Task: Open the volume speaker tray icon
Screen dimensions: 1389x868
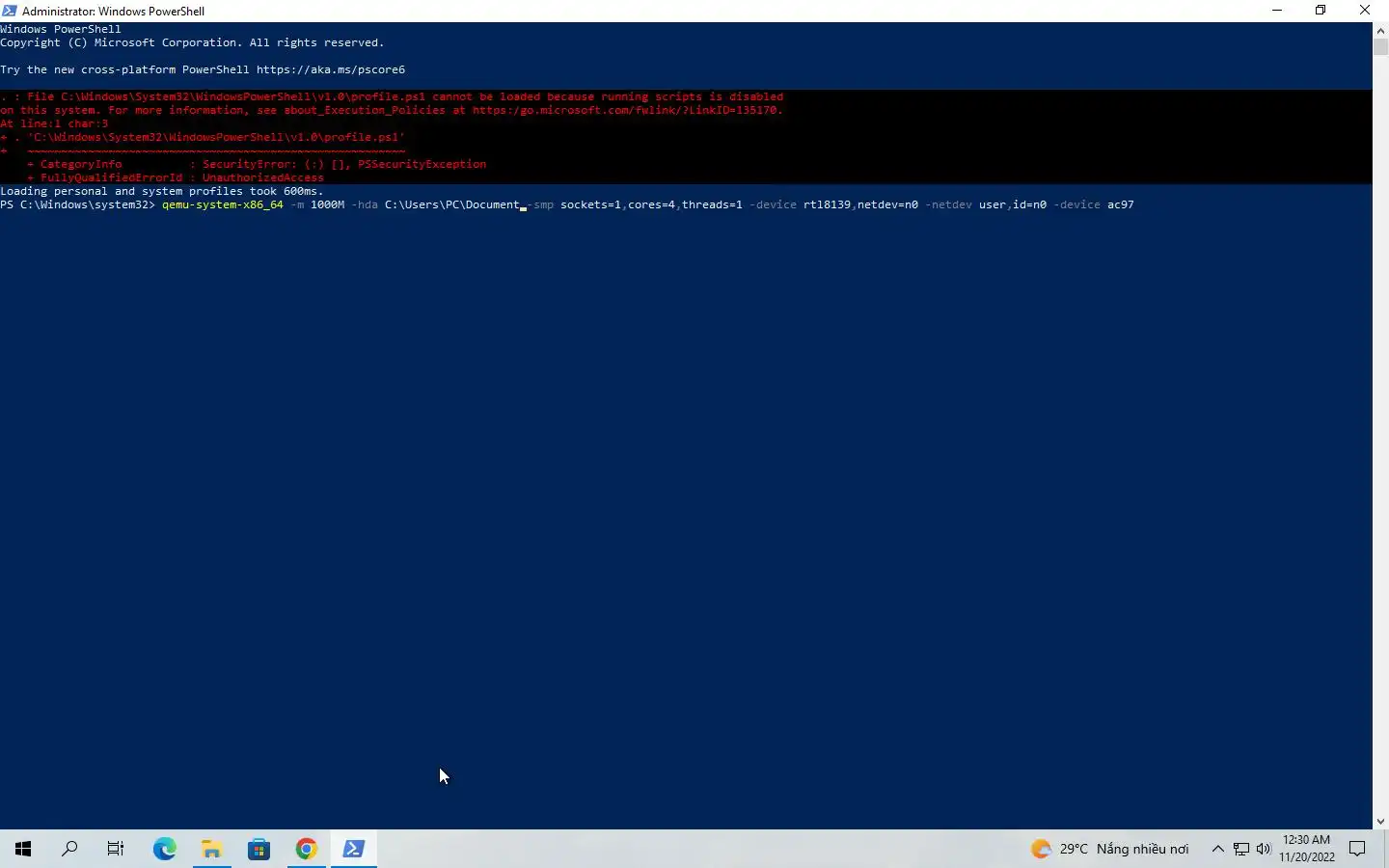Action: tap(1264, 849)
